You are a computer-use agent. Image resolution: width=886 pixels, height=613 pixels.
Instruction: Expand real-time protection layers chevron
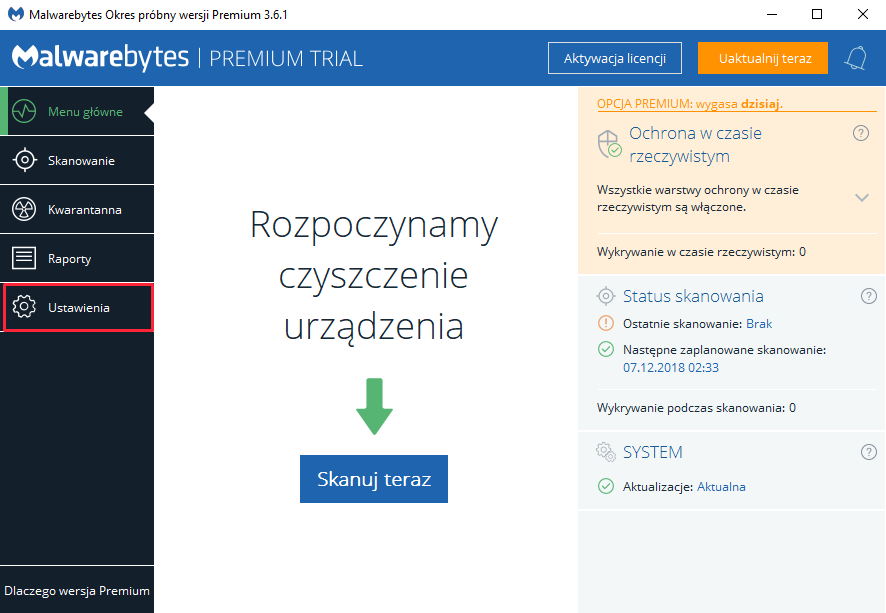tap(862, 198)
